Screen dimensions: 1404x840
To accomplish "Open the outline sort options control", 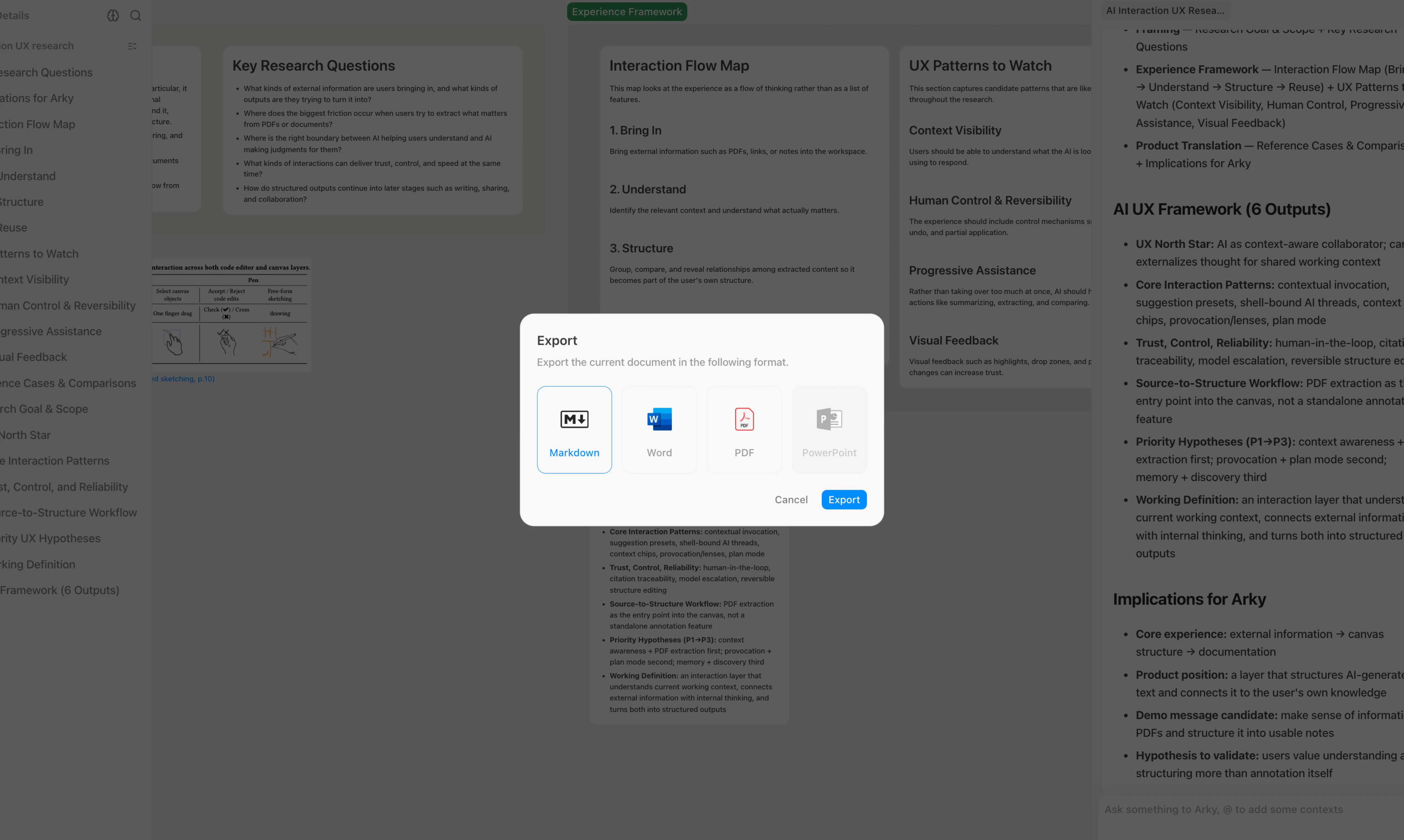I will [x=132, y=46].
